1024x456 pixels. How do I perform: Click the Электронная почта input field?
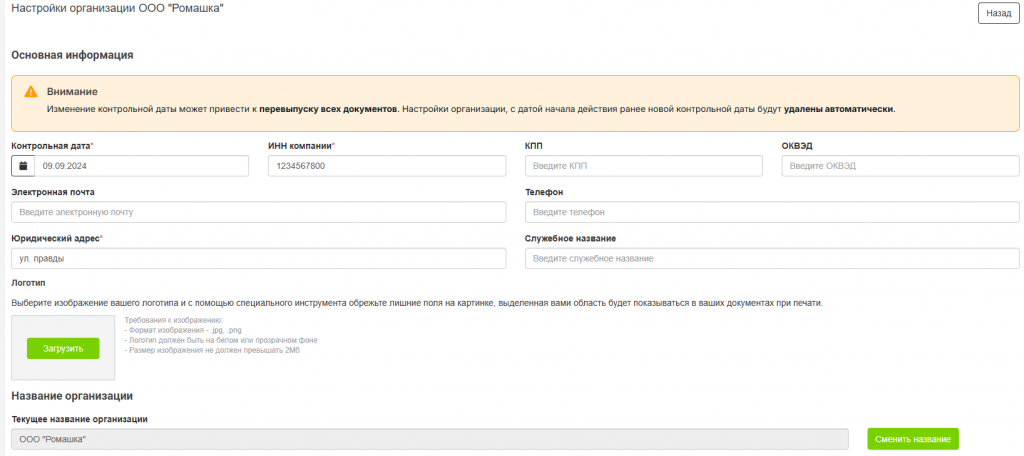259,212
